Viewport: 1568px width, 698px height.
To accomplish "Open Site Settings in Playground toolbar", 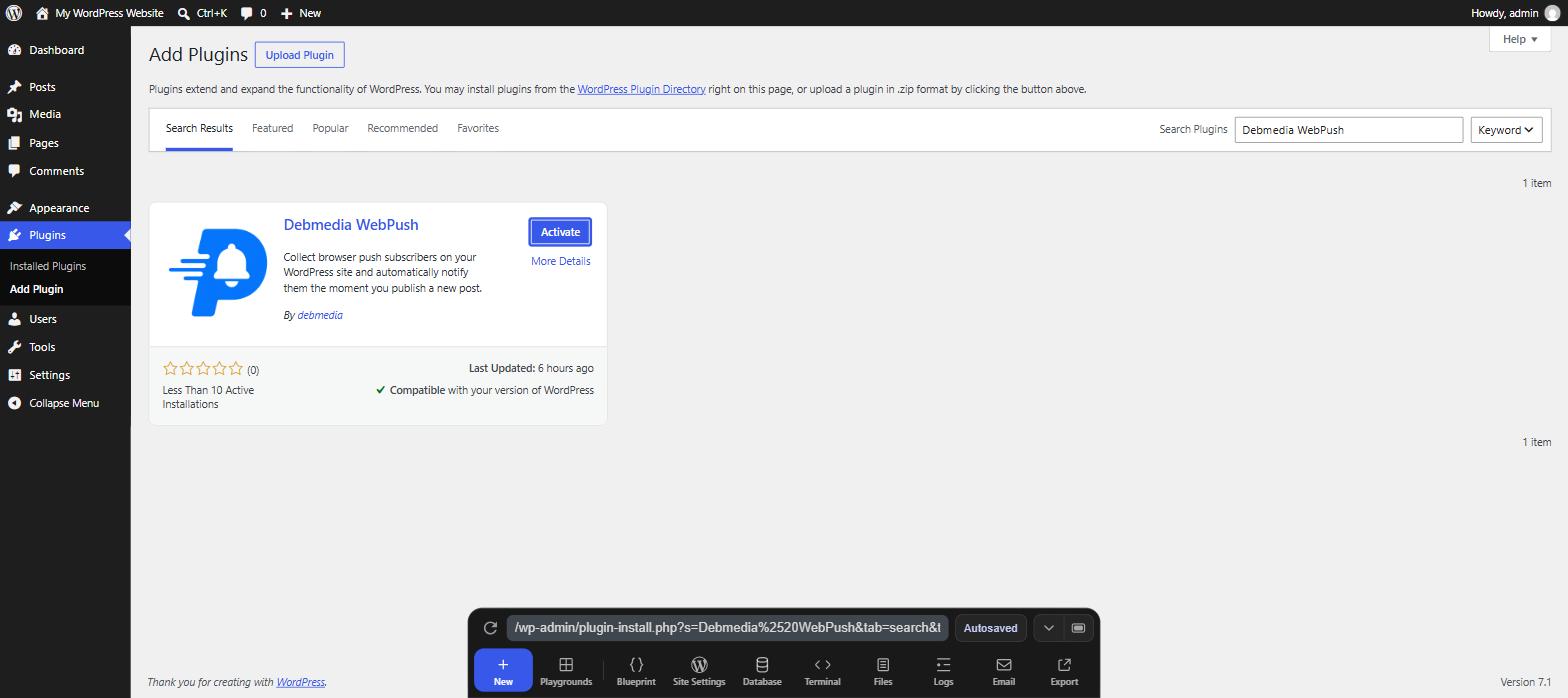I will [699, 671].
